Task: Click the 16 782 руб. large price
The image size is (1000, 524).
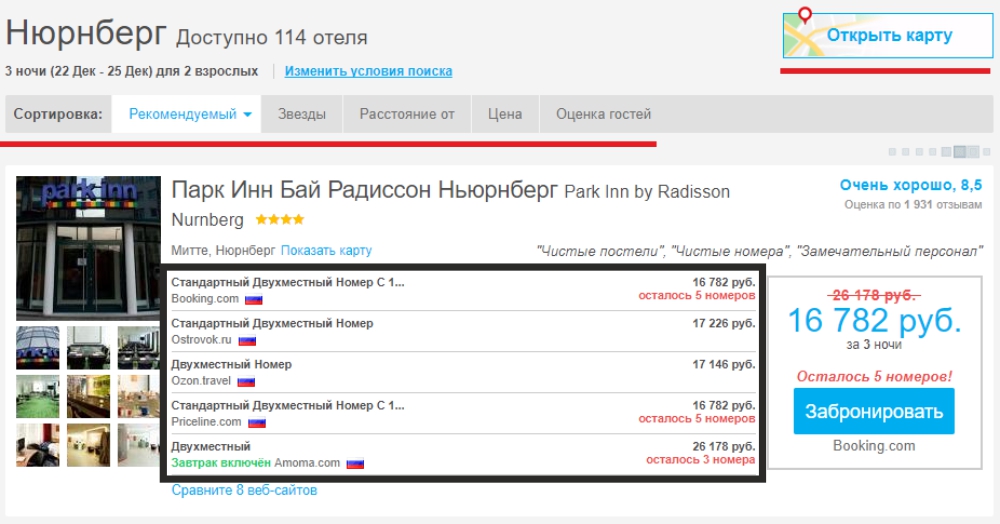Action: [874, 320]
